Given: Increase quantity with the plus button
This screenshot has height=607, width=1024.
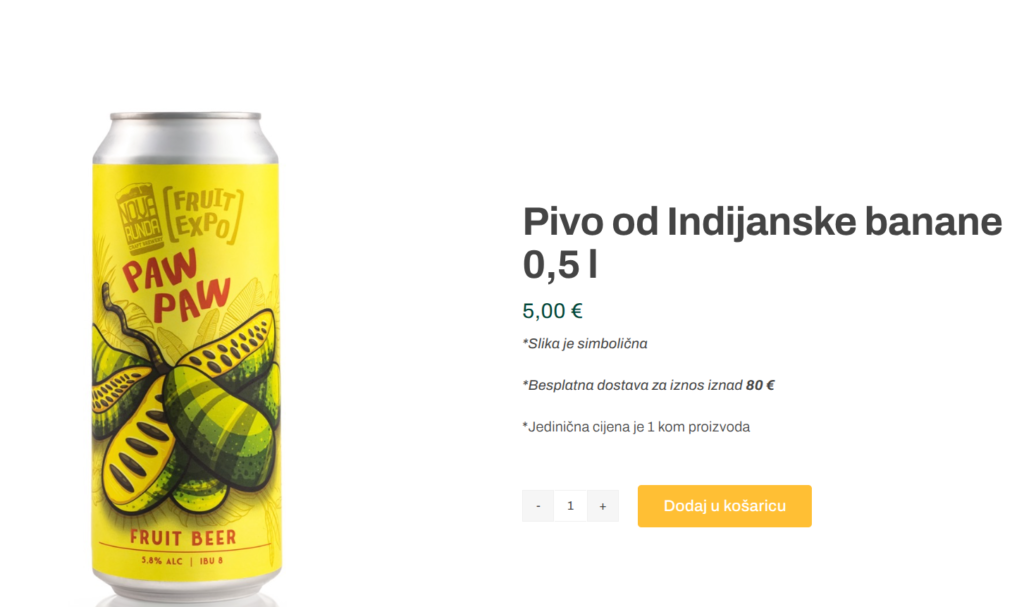Looking at the screenshot, I should 603,506.
